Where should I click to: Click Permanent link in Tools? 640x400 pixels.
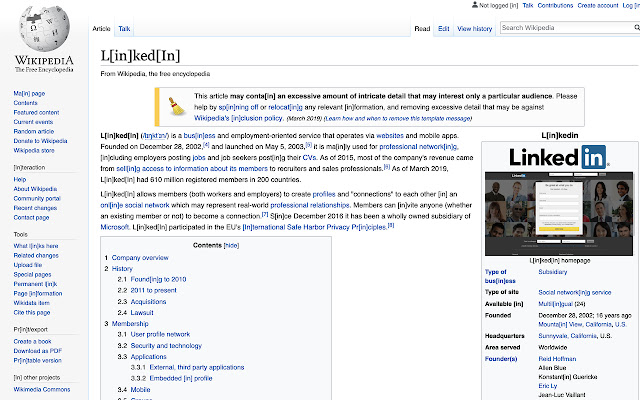(35, 284)
